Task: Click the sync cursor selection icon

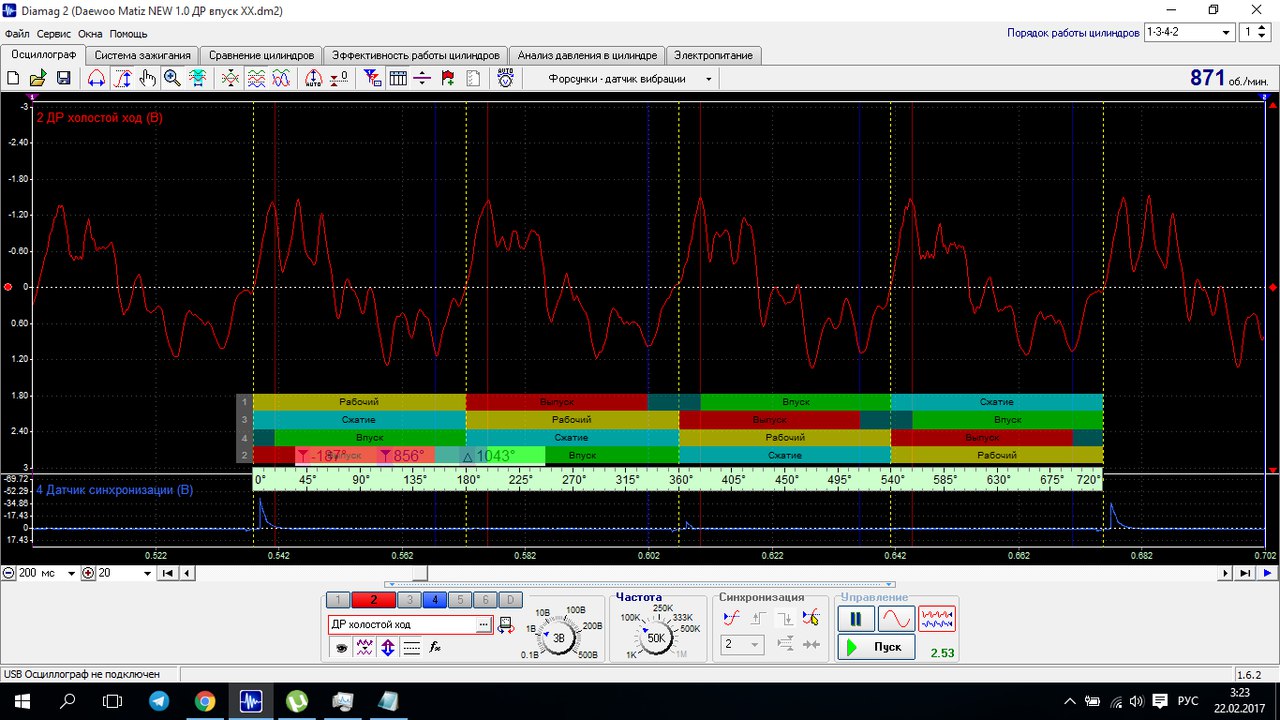Action: pyautogui.click(x=811, y=618)
